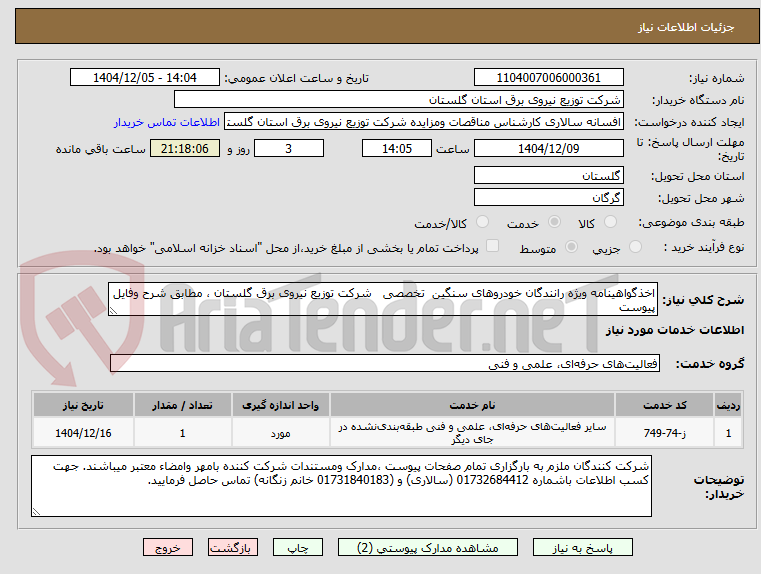Click the چاپ print button
The width and height of the screenshot is (761, 574).
(298, 547)
